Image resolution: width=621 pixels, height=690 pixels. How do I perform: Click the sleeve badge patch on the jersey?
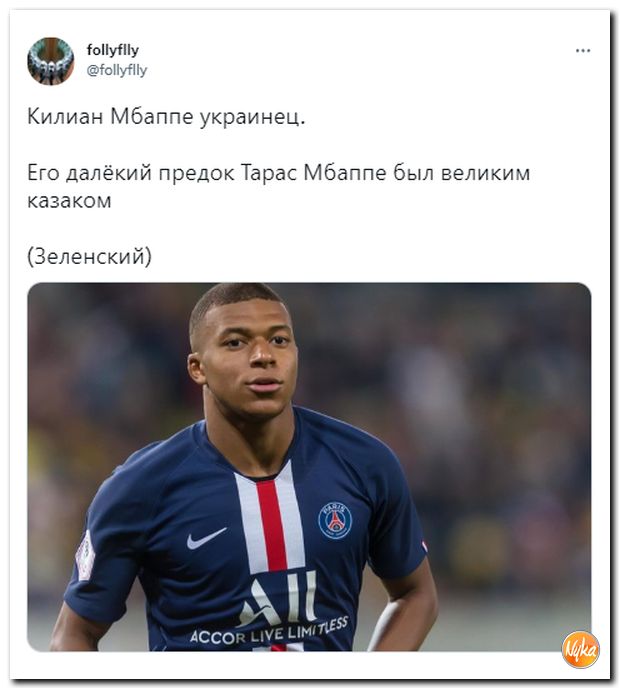(85, 555)
